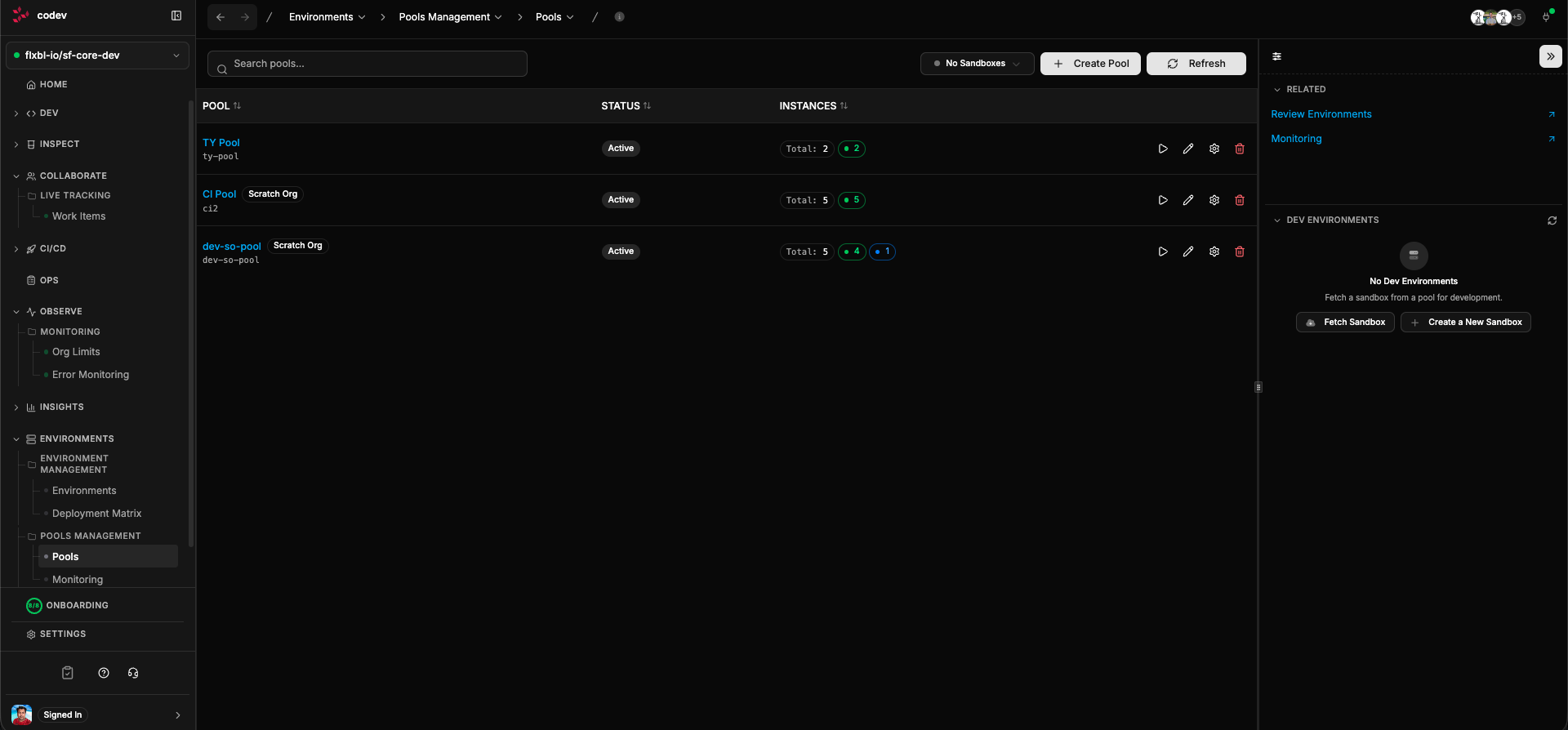Screen dimensions: 1568x730
Task: Open the clipboard checklist icon at bottom
Action: click(68, 673)
